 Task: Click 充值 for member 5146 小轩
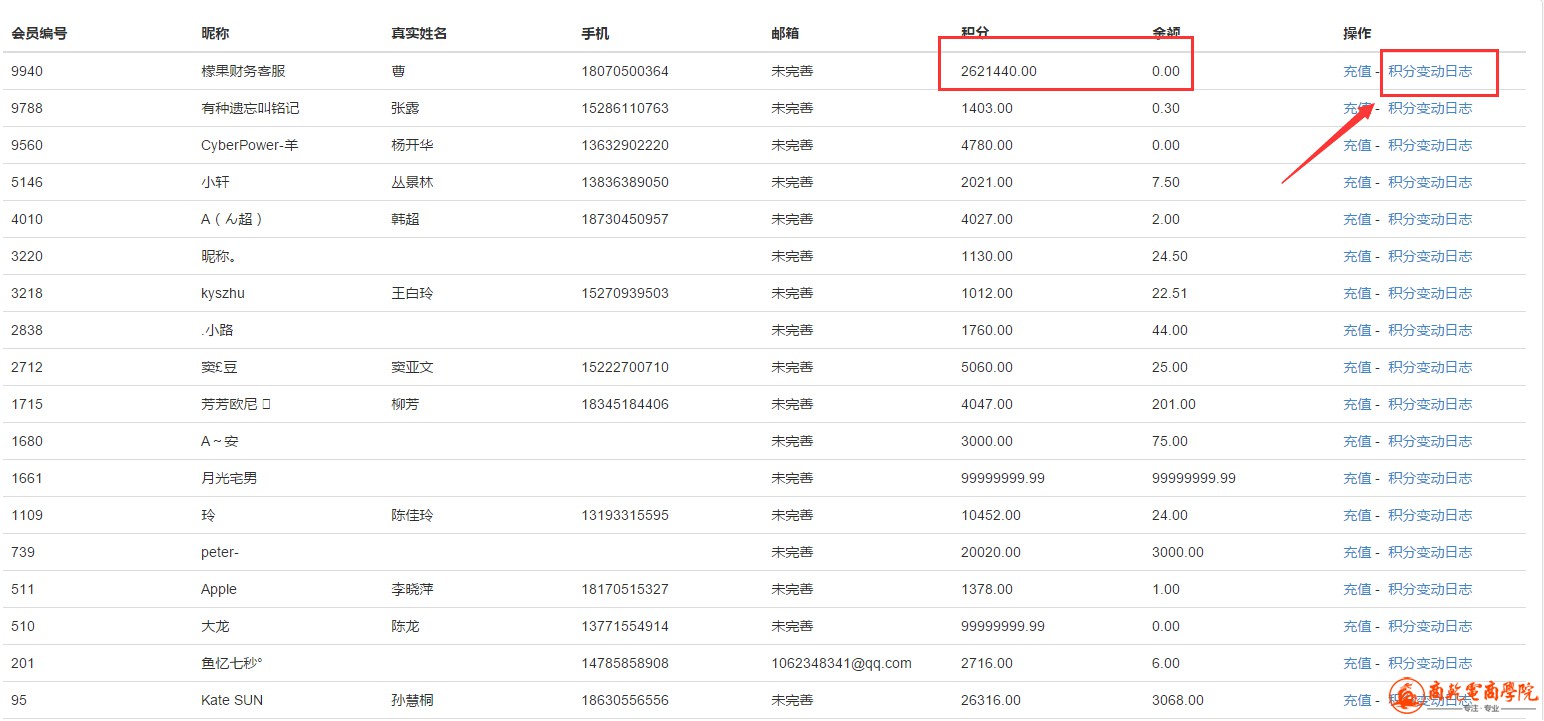(x=1357, y=182)
